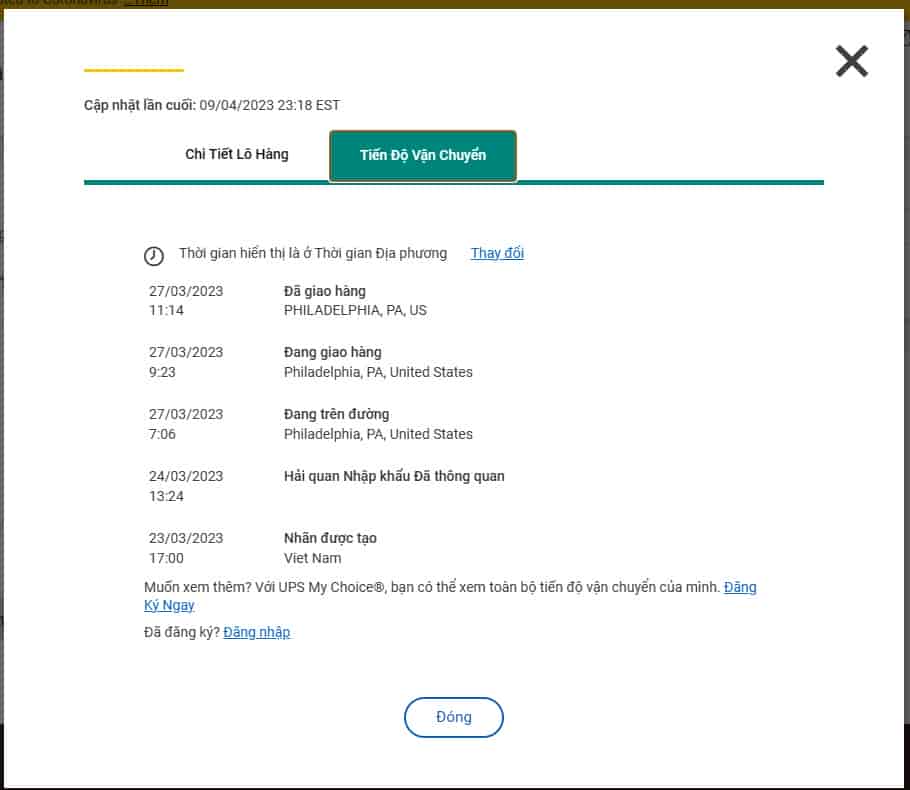Select the PHILADELPHIA, PA, US location text

click(355, 311)
